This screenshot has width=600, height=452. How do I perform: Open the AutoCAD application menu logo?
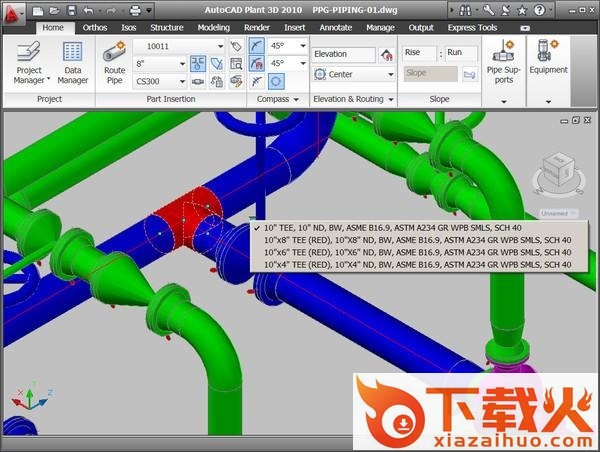coord(13,13)
